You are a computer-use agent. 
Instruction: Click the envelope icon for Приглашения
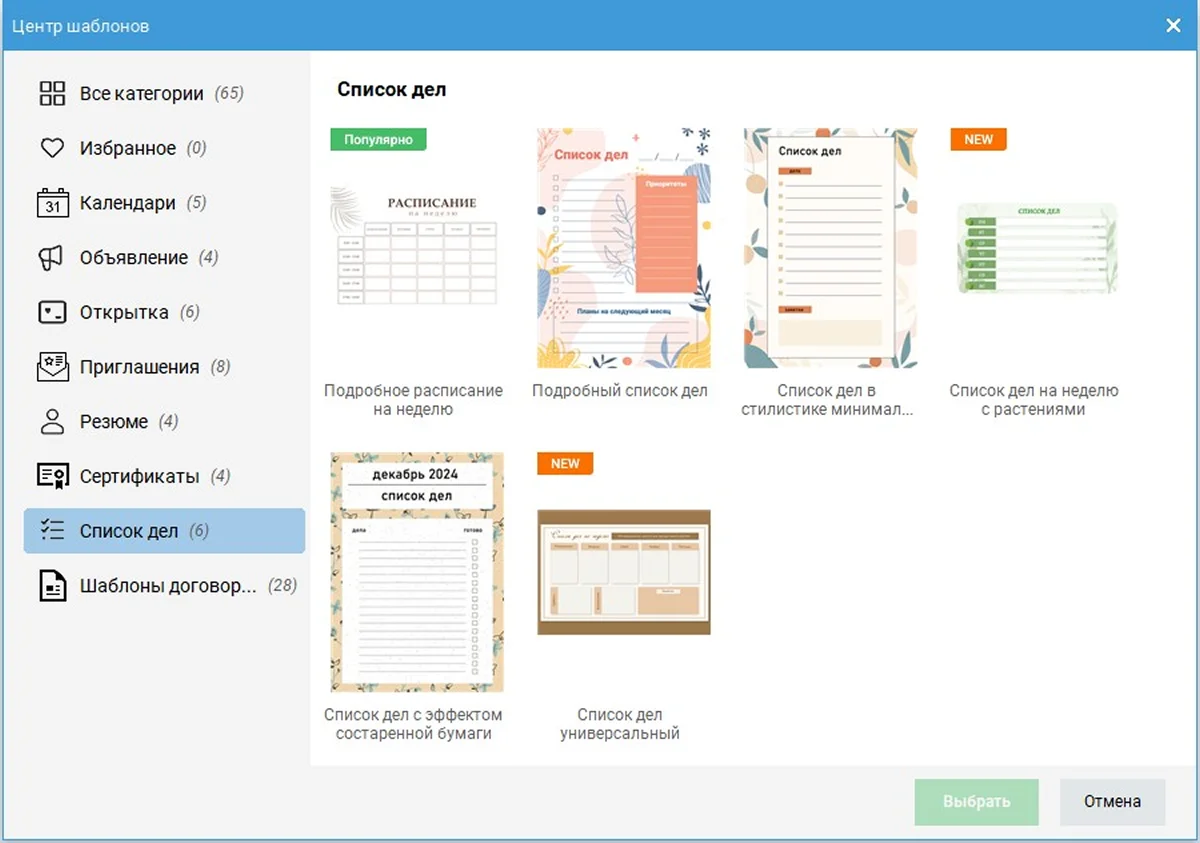52,367
